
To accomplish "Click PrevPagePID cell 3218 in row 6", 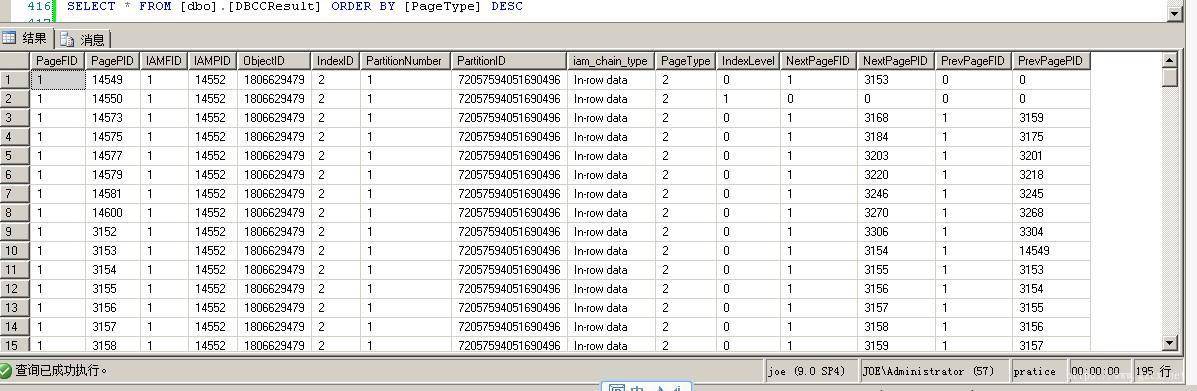I will [x=1051, y=175].
